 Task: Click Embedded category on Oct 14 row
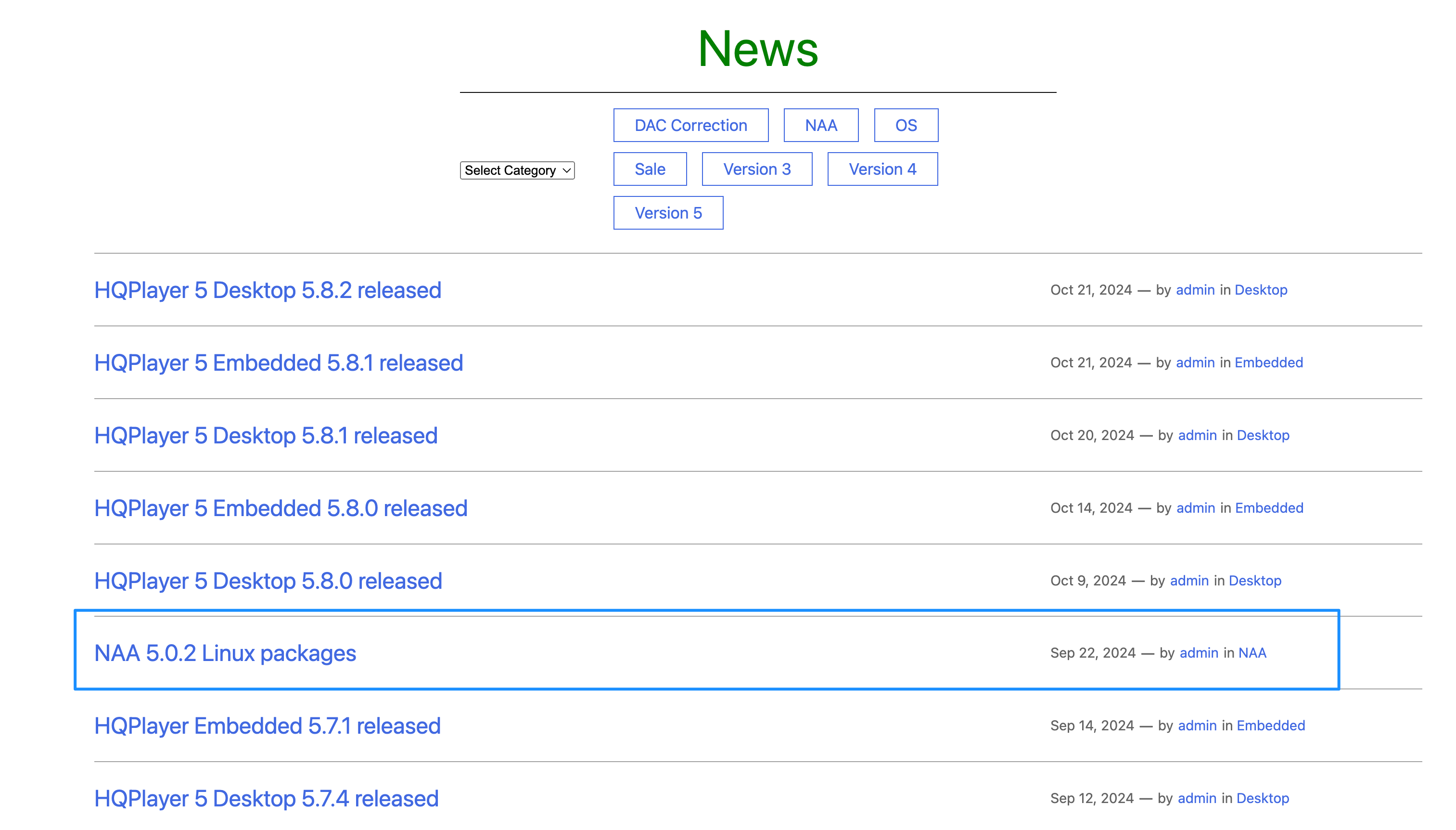point(1269,508)
